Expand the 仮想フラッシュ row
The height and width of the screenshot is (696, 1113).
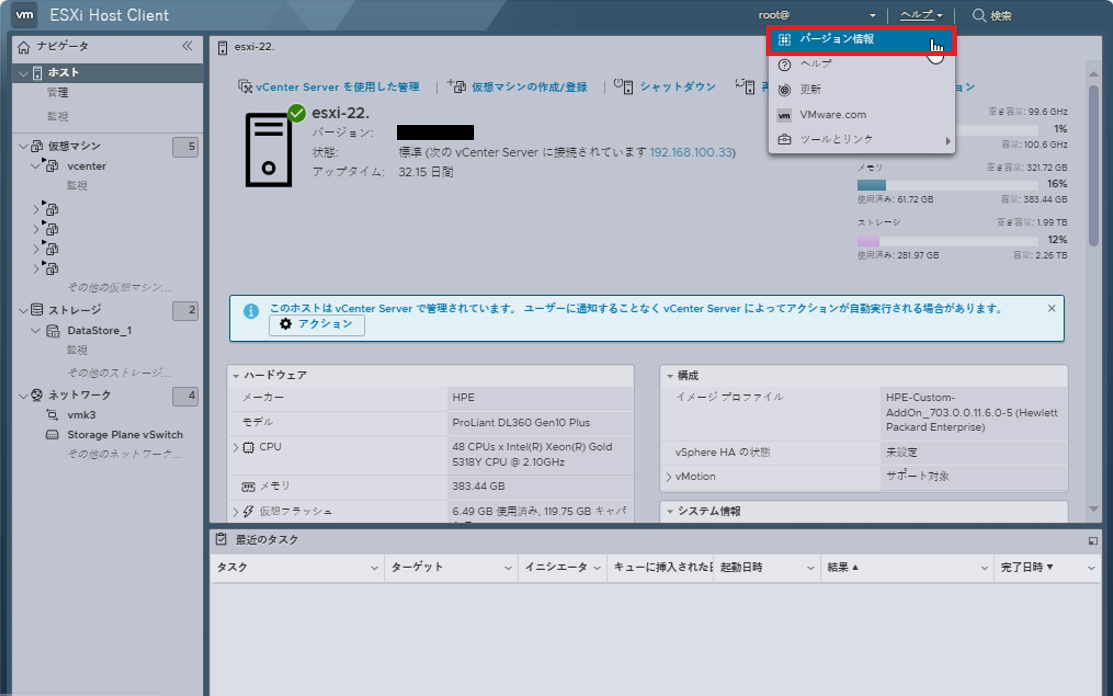click(236, 512)
